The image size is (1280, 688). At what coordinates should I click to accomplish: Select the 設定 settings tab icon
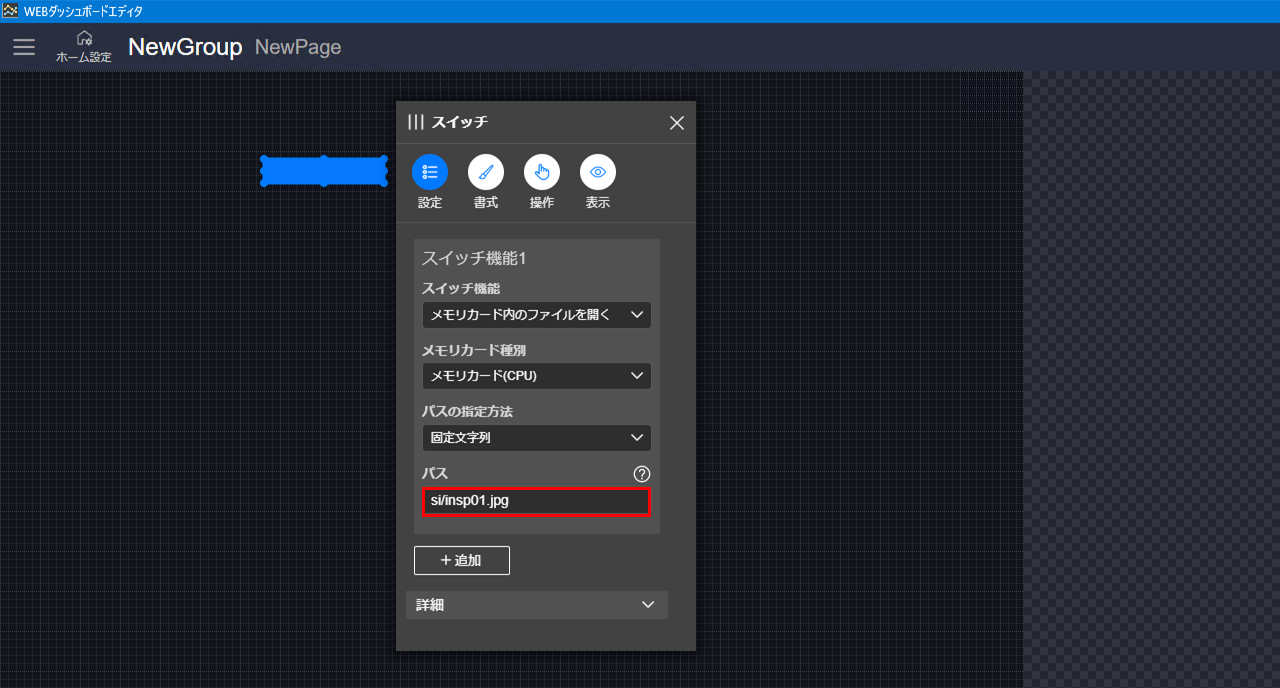(430, 173)
